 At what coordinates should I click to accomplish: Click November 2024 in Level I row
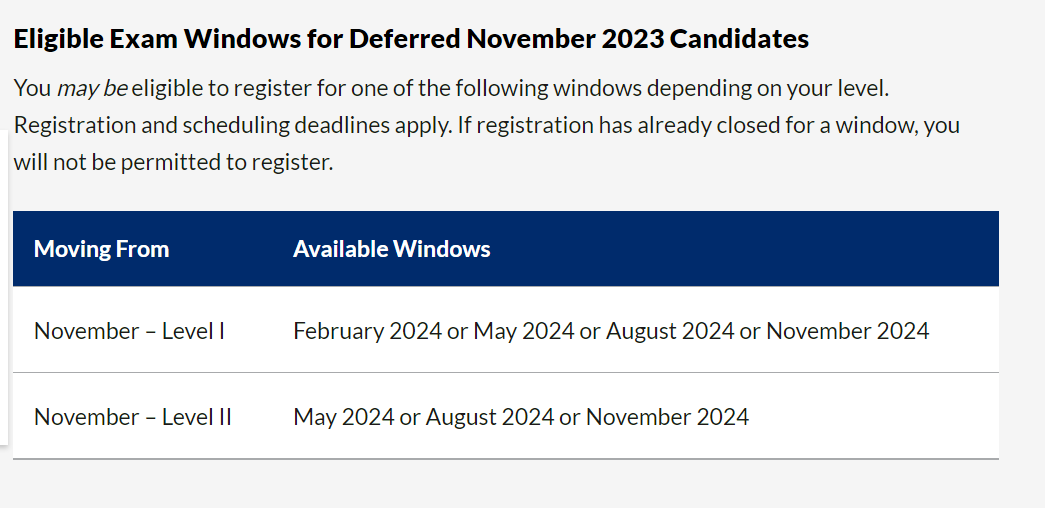[847, 331]
